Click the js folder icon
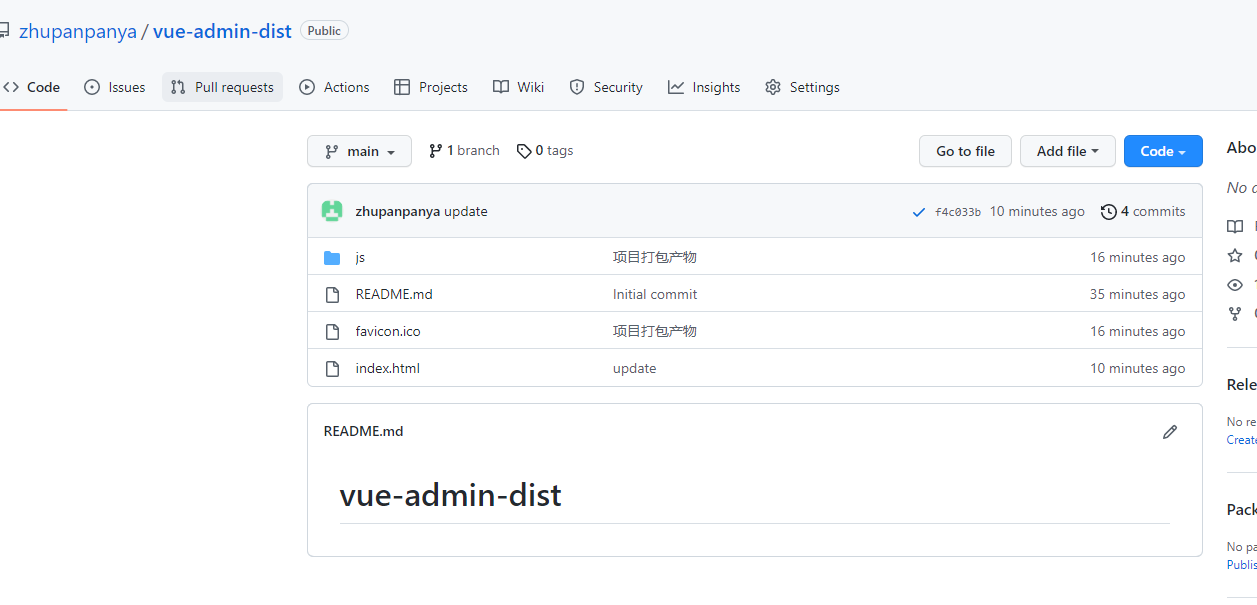The image size is (1257, 605). tap(332, 258)
